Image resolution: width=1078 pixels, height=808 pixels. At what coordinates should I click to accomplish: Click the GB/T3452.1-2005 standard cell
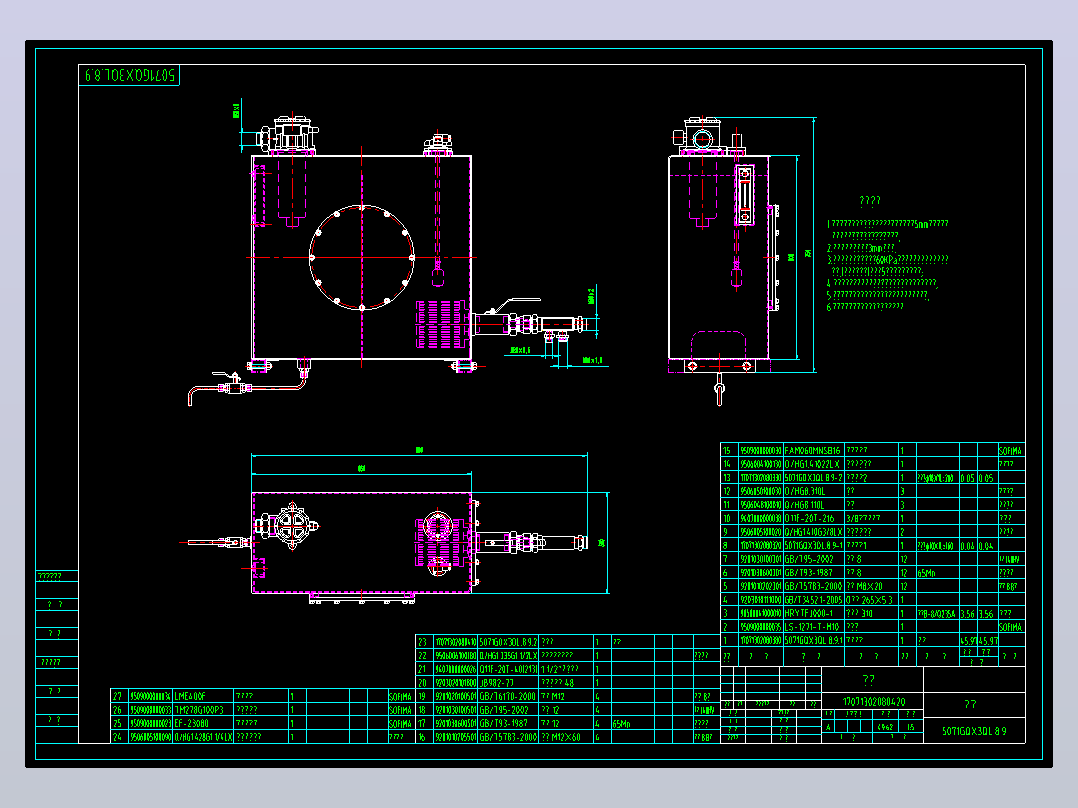[813, 600]
